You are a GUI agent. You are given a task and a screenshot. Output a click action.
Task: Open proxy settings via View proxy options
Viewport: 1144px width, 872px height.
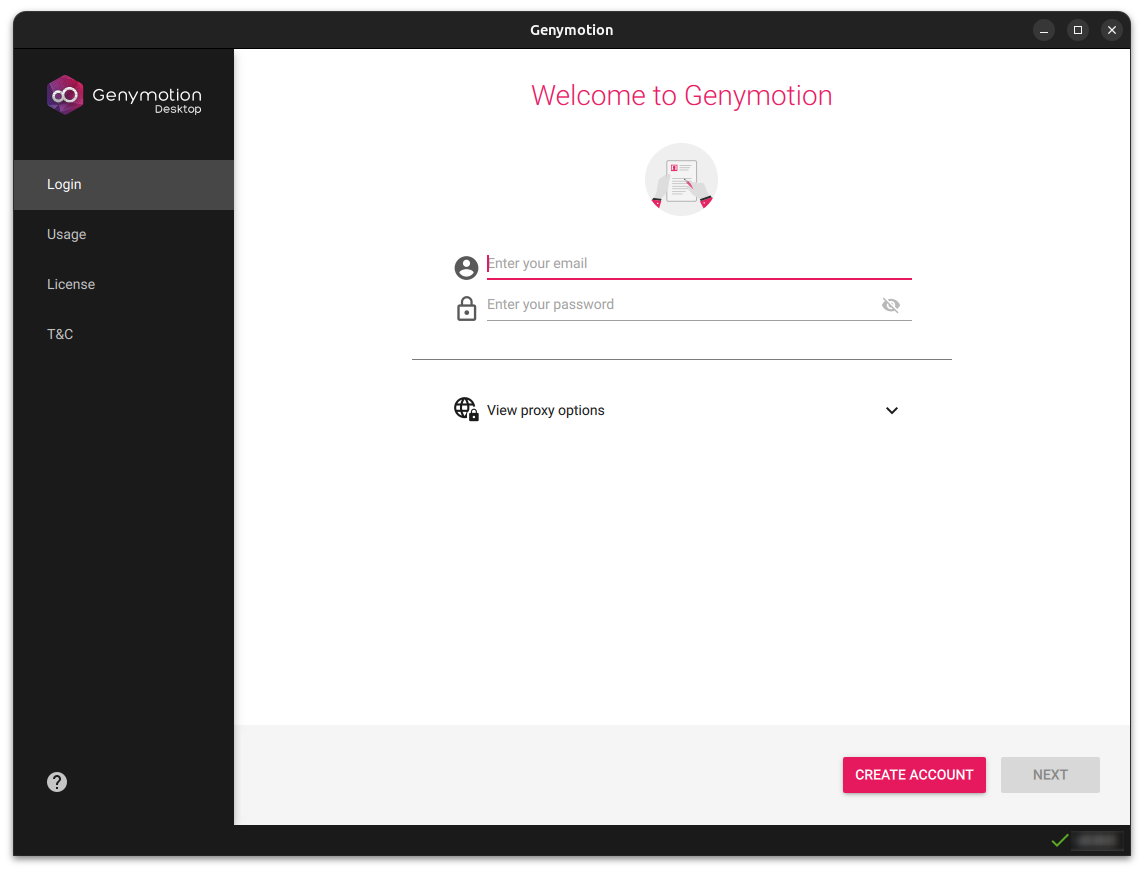tap(545, 410)
